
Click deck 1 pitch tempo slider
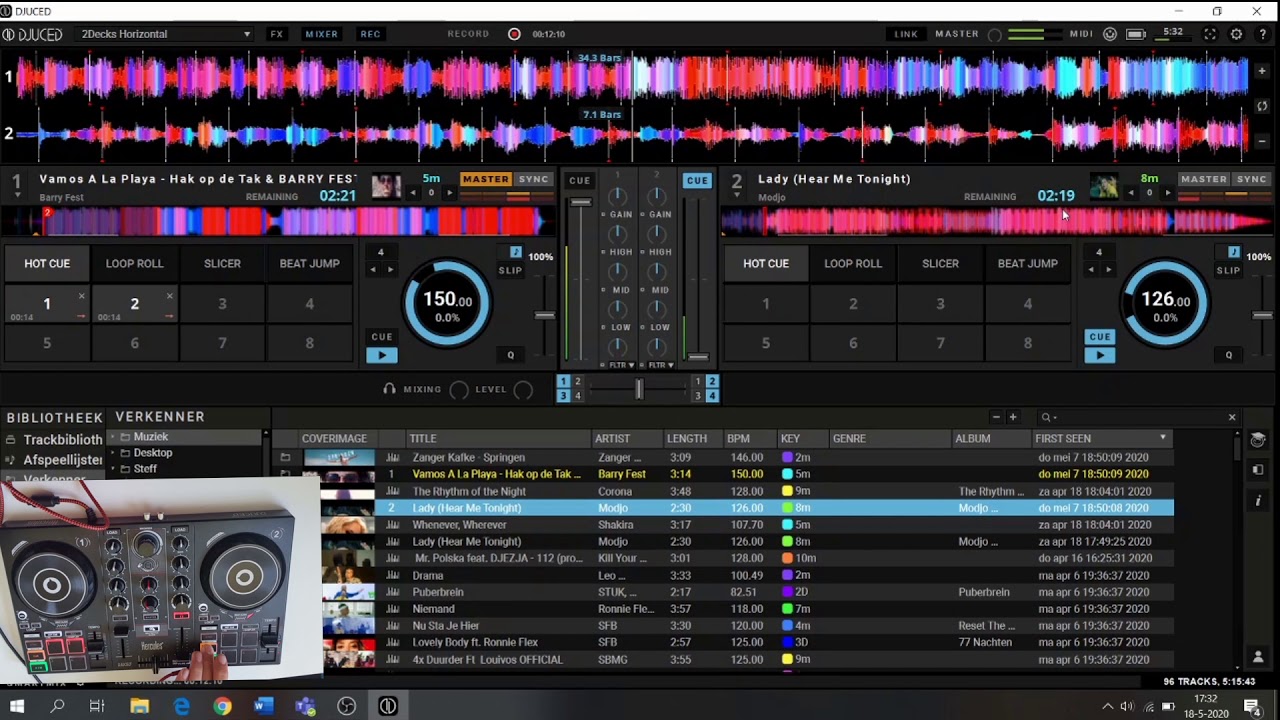tap(544, 315)
